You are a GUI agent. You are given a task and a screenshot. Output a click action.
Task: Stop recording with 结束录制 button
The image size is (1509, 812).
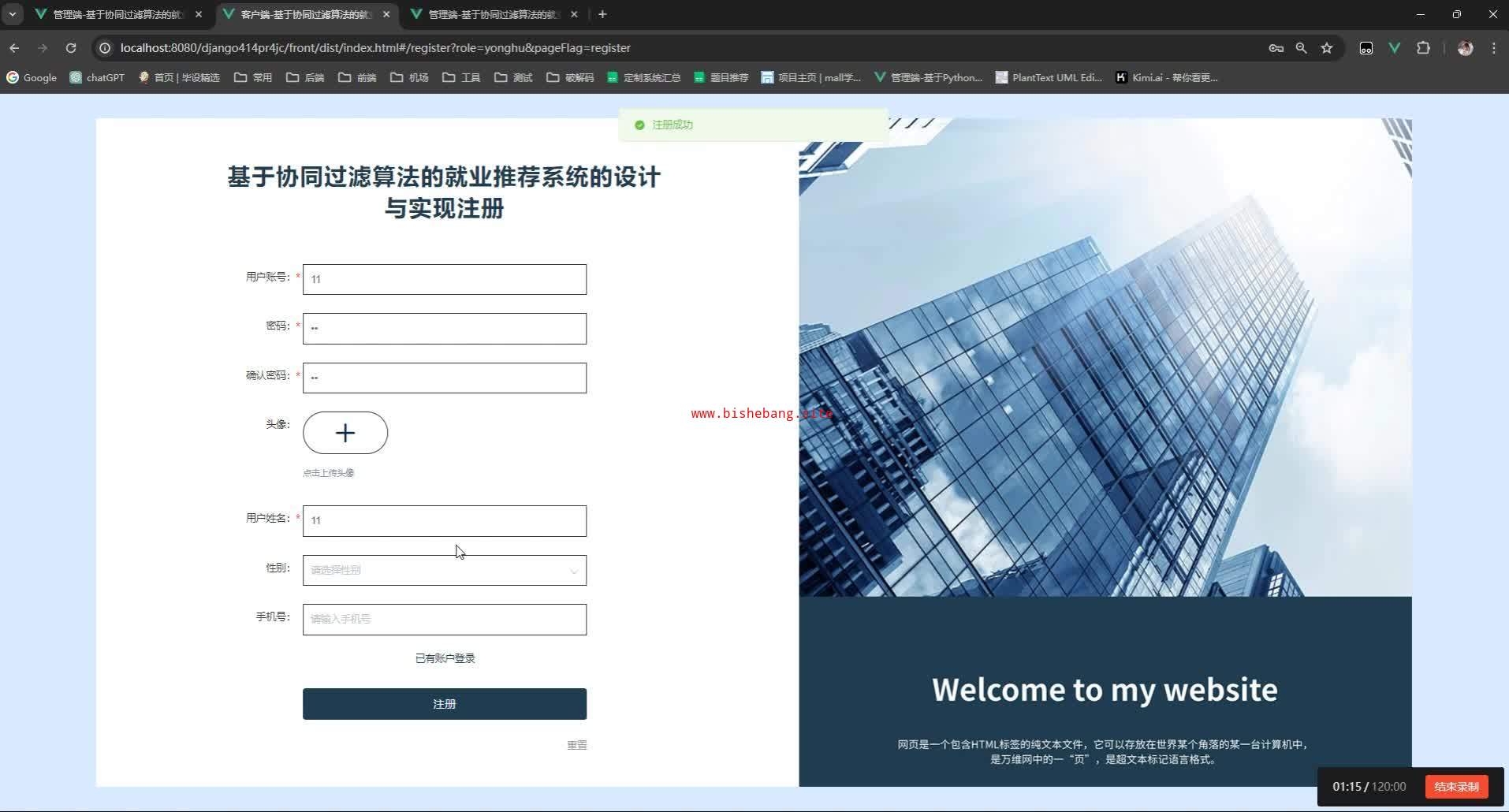click(x=1456, y=787)
